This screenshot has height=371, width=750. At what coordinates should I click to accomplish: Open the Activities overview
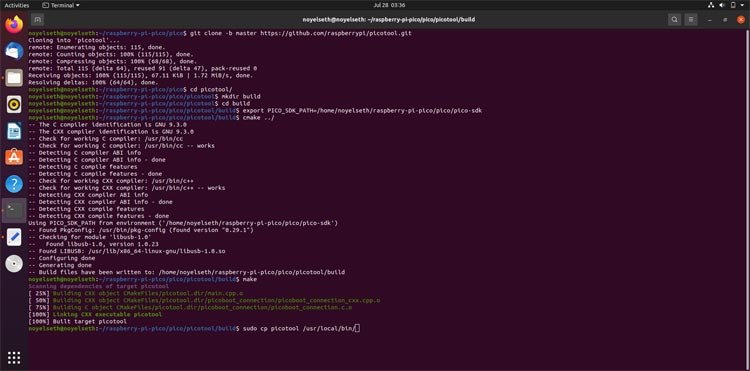tap(17, 5)
